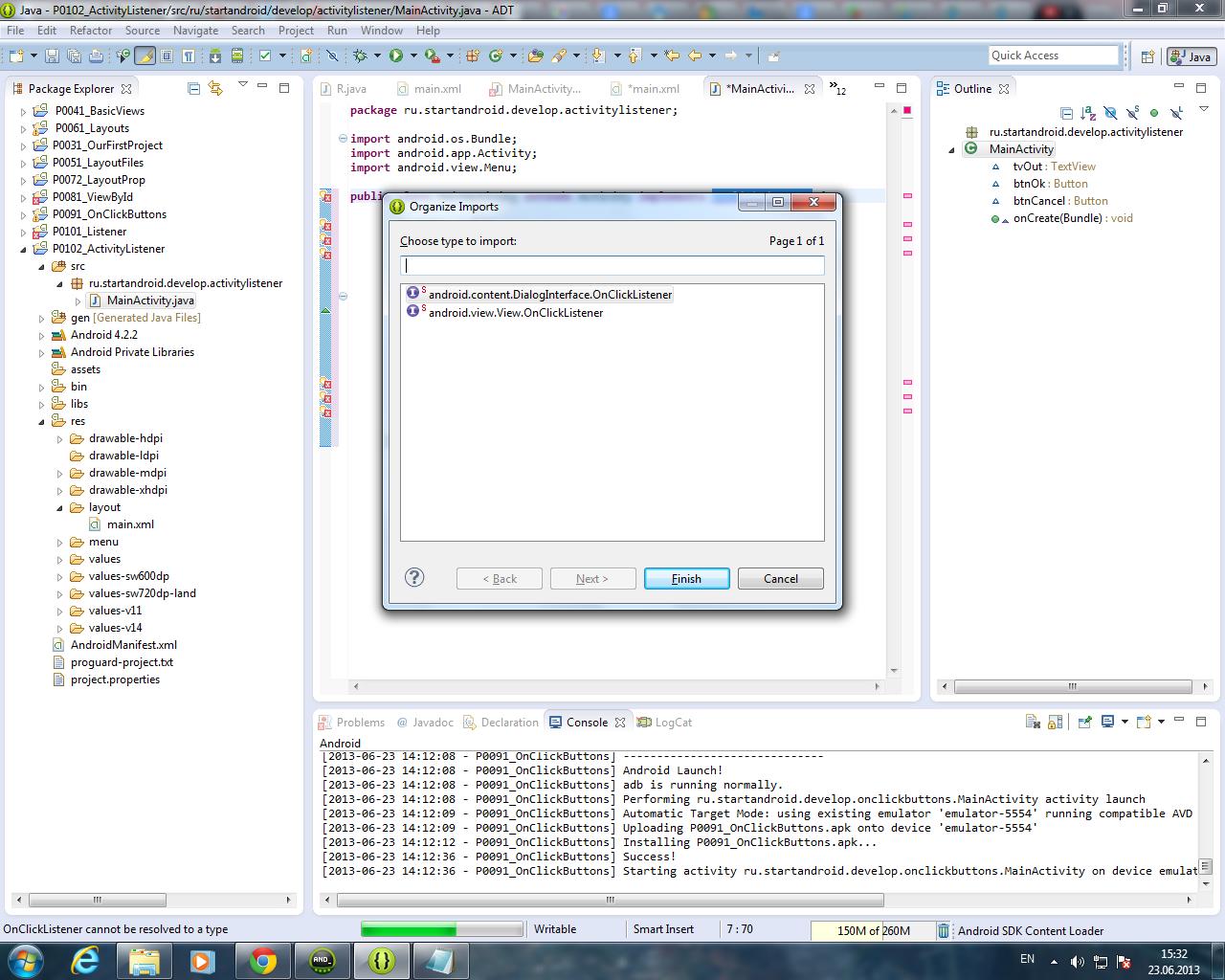Screen dimensions: 1225x980
Task: Toggle Hide Local Types in Outline
Action: coord(1176,113)
